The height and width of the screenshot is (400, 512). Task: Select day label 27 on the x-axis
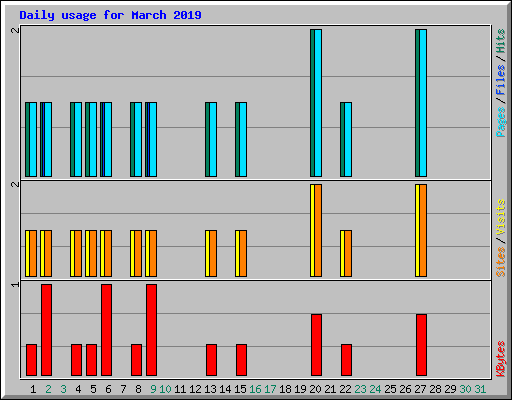(x=420, y=389)
